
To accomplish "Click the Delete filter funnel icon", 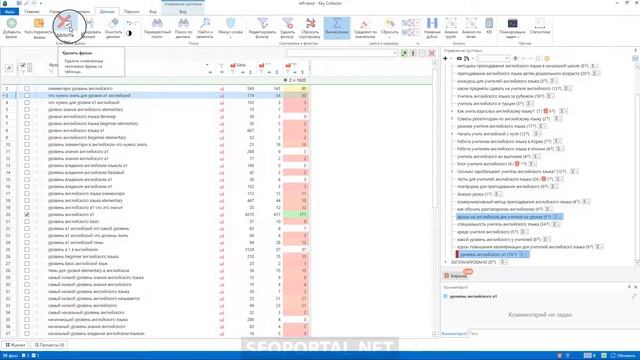I will 288,23.
